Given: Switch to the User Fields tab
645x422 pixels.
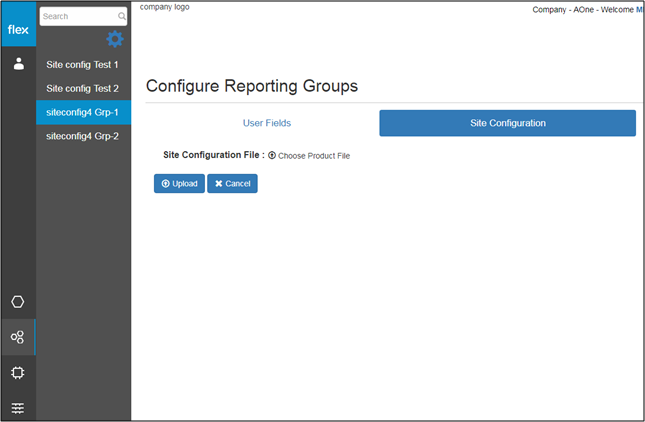Looking at the screenshot, I should [x=267, y=123].
